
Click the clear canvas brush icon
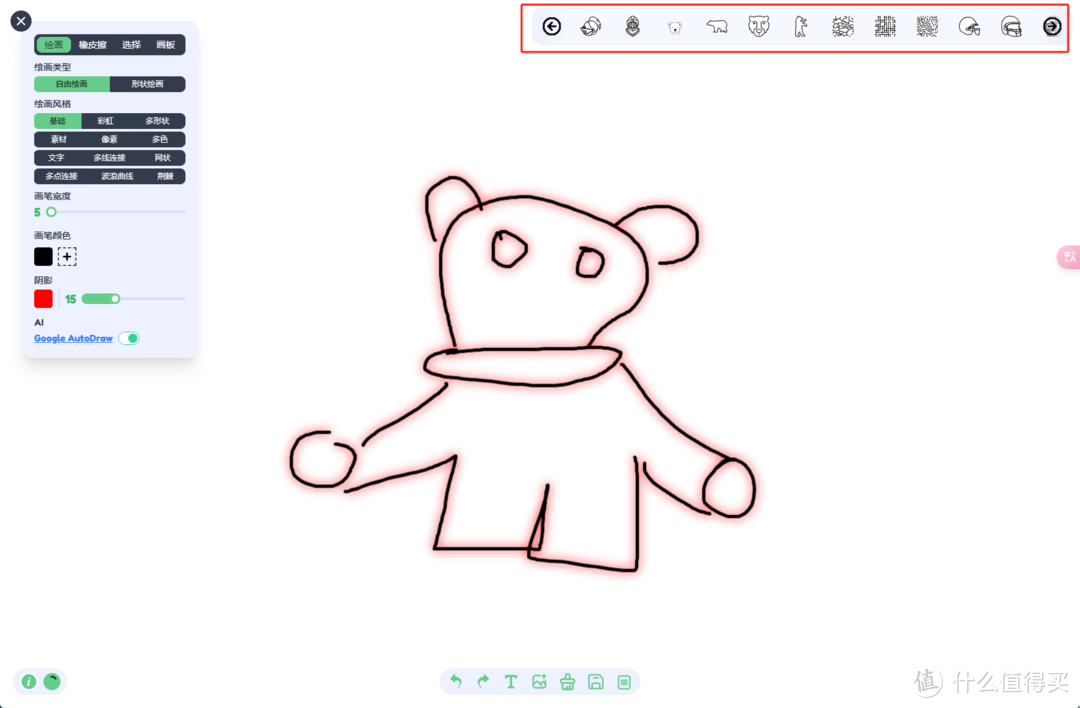click(x=567, y=681)
